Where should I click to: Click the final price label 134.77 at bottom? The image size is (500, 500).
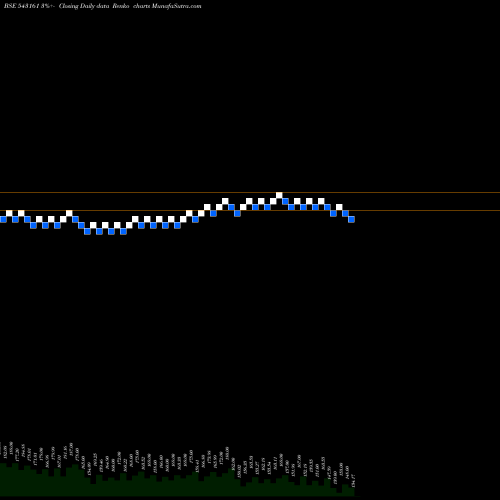(x=354, y=481)
